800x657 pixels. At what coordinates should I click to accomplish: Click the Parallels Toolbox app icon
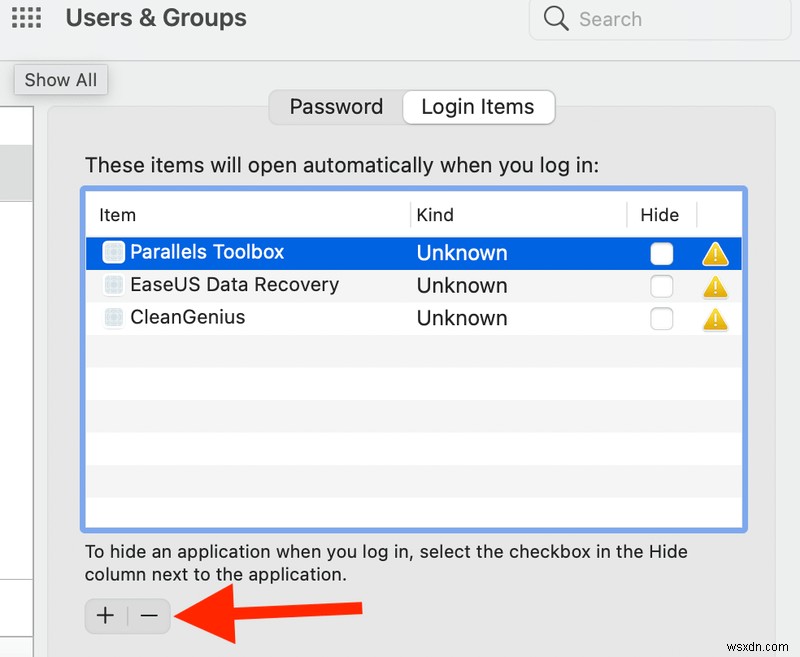tap(113, 253)
